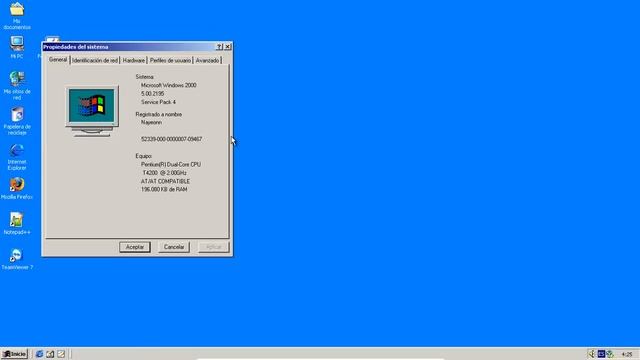Click the taskbar clock showing 4:25
Image resolution: width=640 pixels, height=360 pixels.
[627, 354]
